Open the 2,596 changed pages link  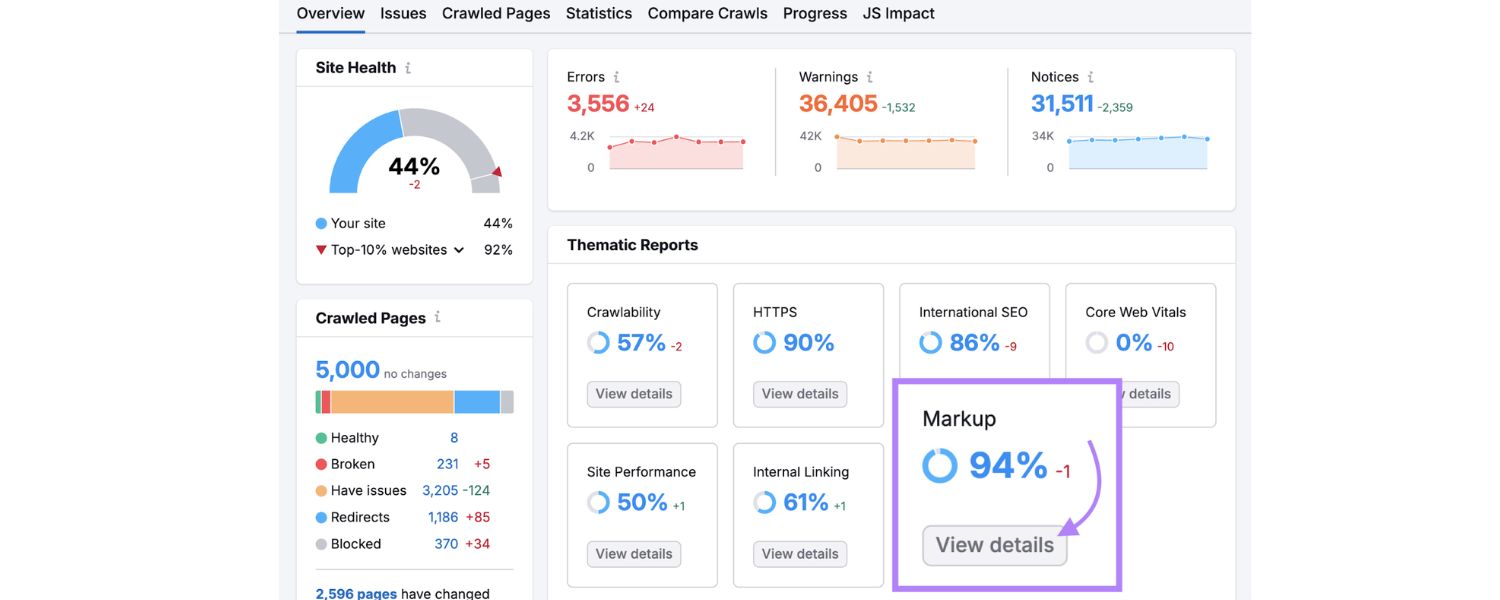(355, 592)
